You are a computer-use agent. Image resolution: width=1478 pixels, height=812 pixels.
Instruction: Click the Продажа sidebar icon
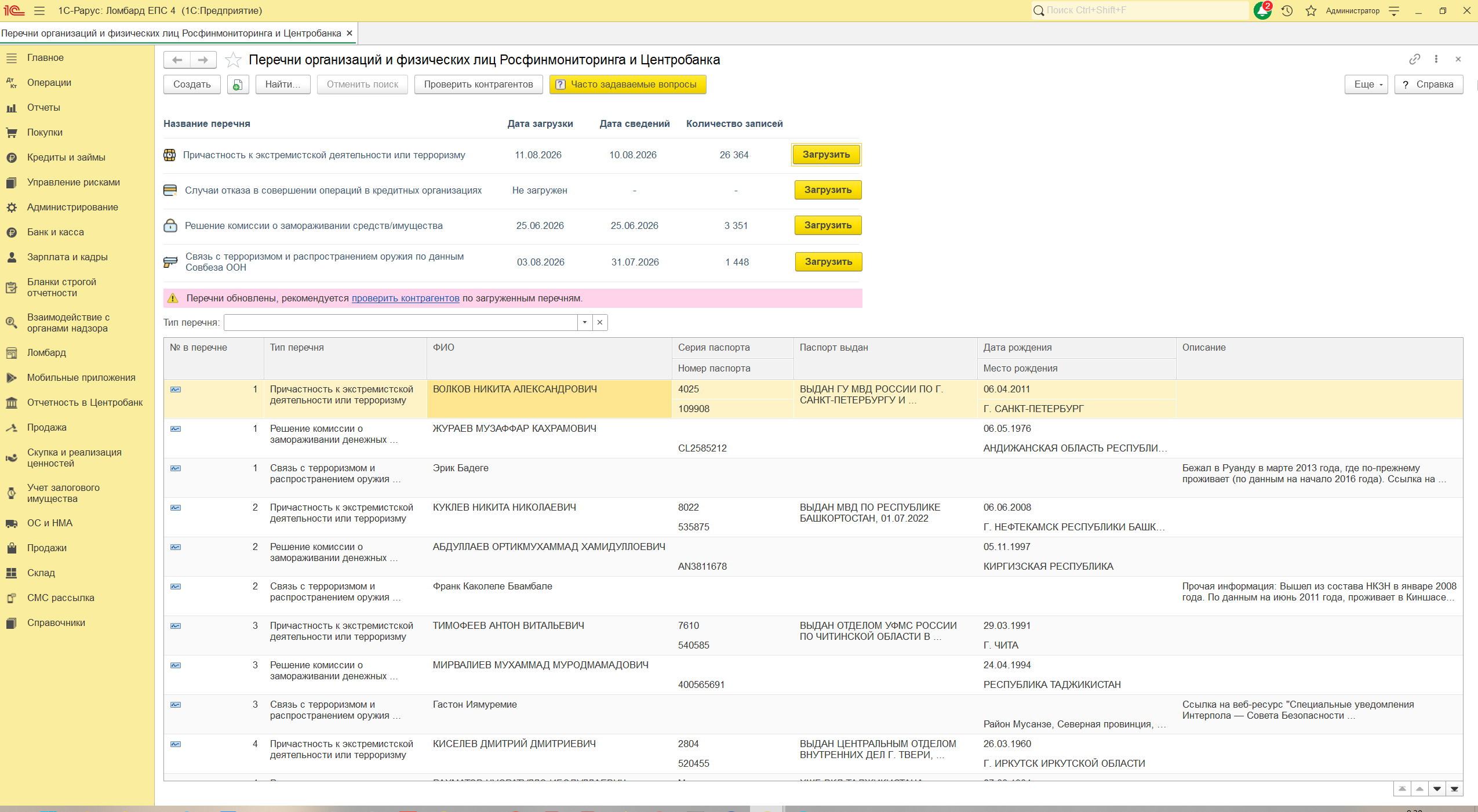coord(12,428)
